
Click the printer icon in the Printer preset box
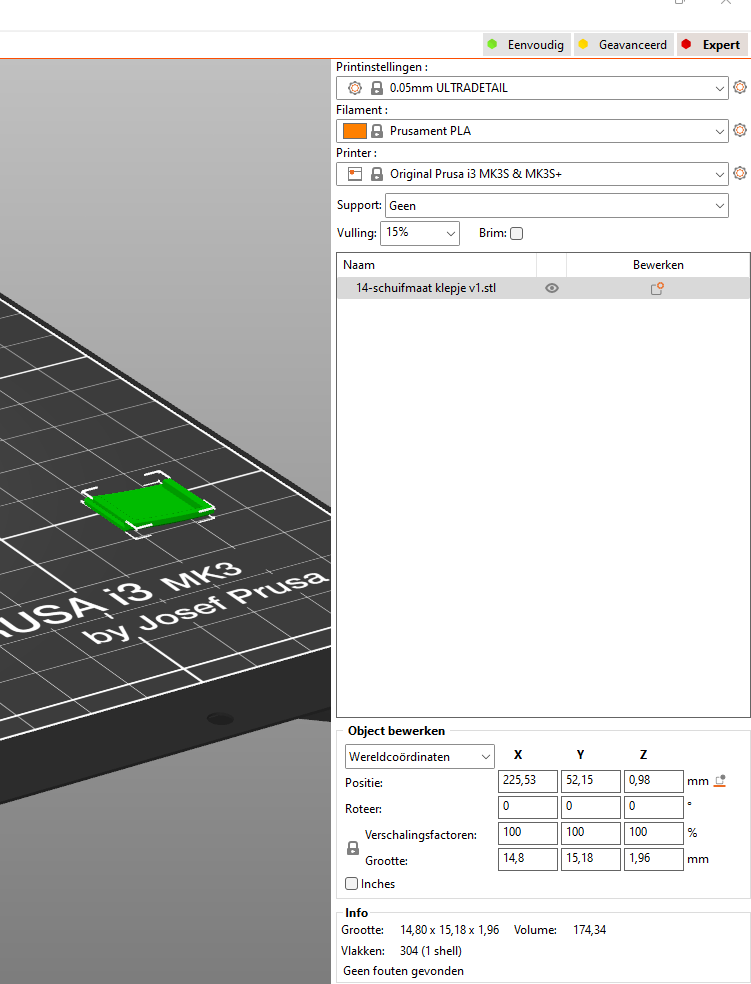355,174
